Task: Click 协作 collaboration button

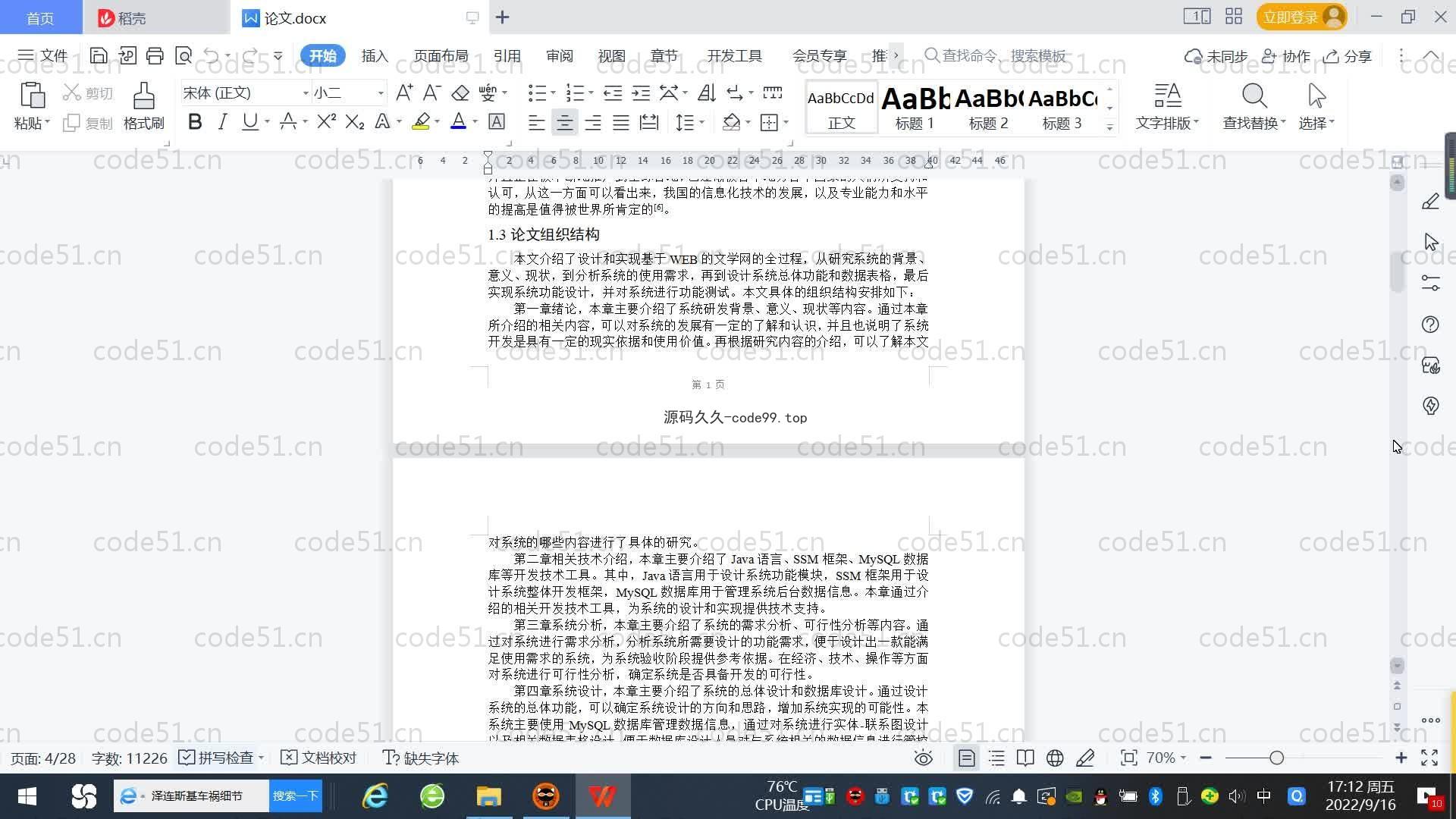Action: click(x=1285, y=56)
